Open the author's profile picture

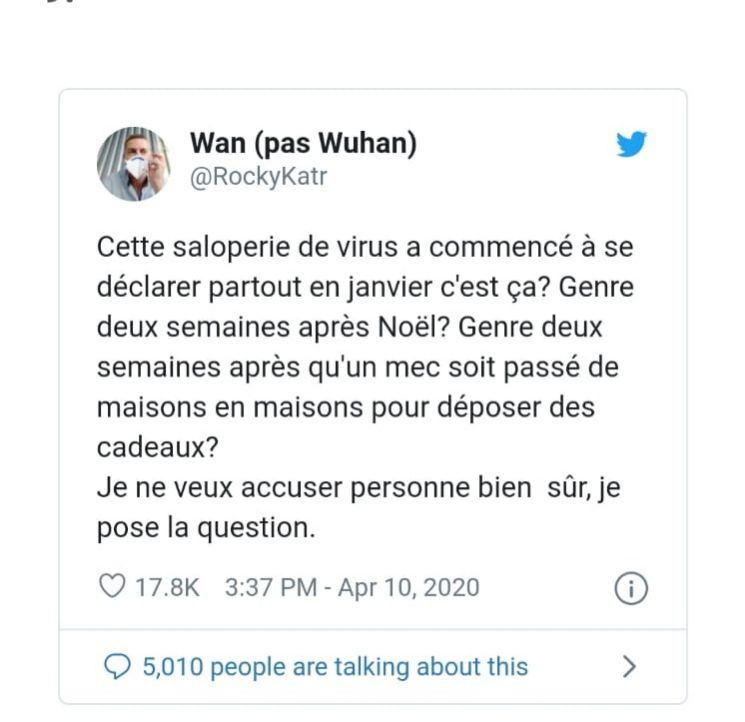coord(133,163)
